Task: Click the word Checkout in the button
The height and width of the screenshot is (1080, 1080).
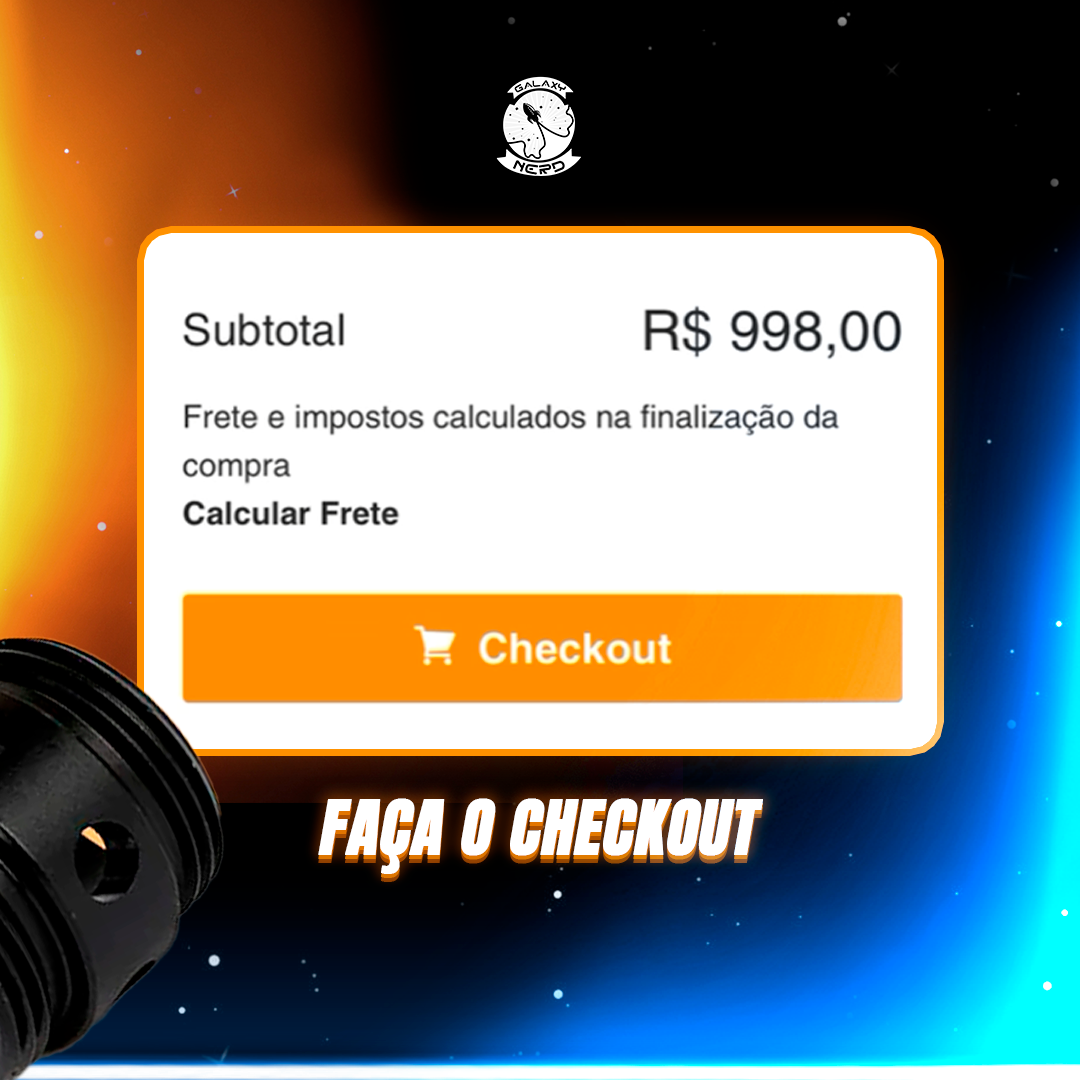Action: (x=574, y=648)
